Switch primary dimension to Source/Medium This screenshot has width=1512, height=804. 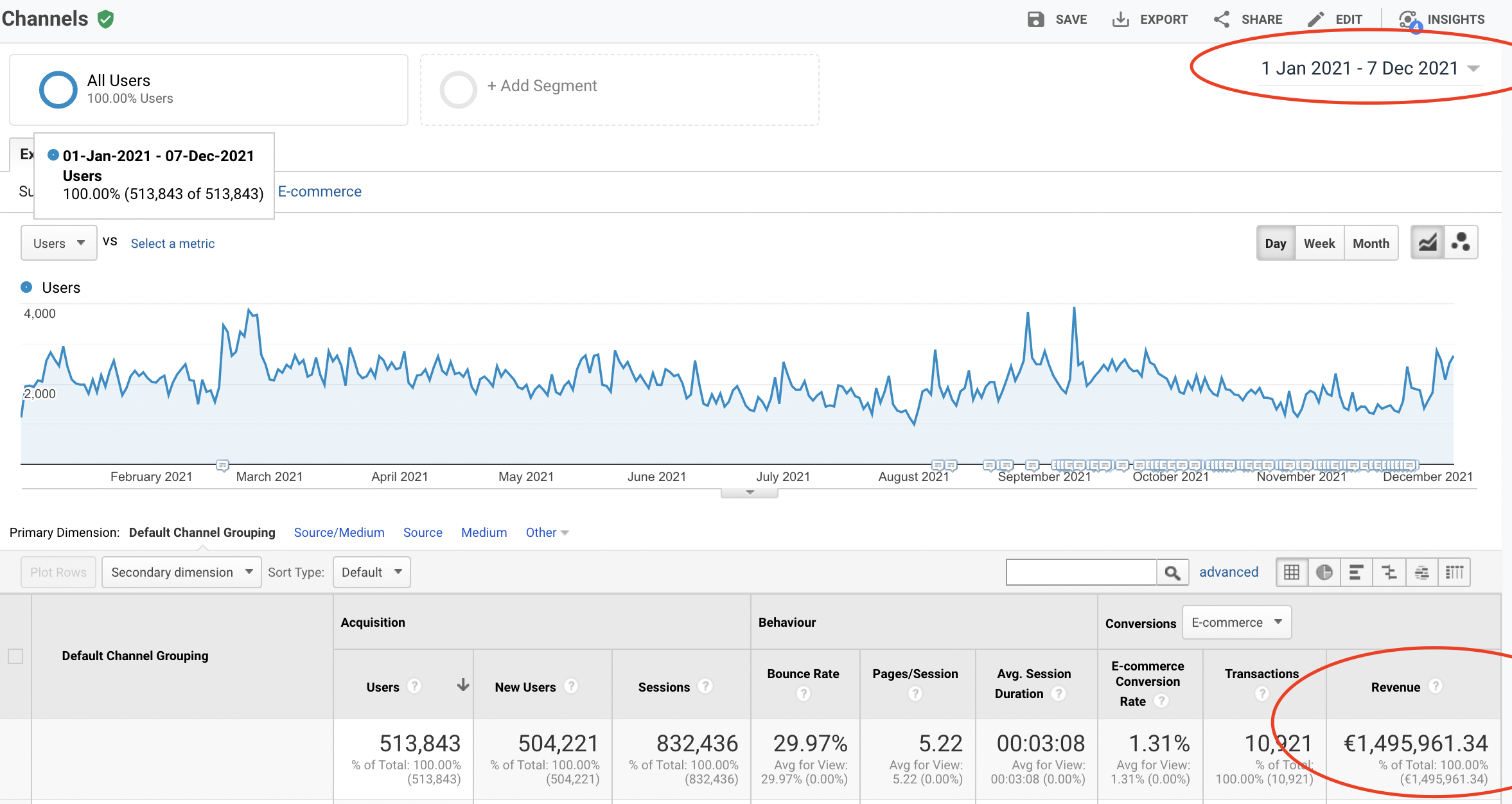point(339,532)
